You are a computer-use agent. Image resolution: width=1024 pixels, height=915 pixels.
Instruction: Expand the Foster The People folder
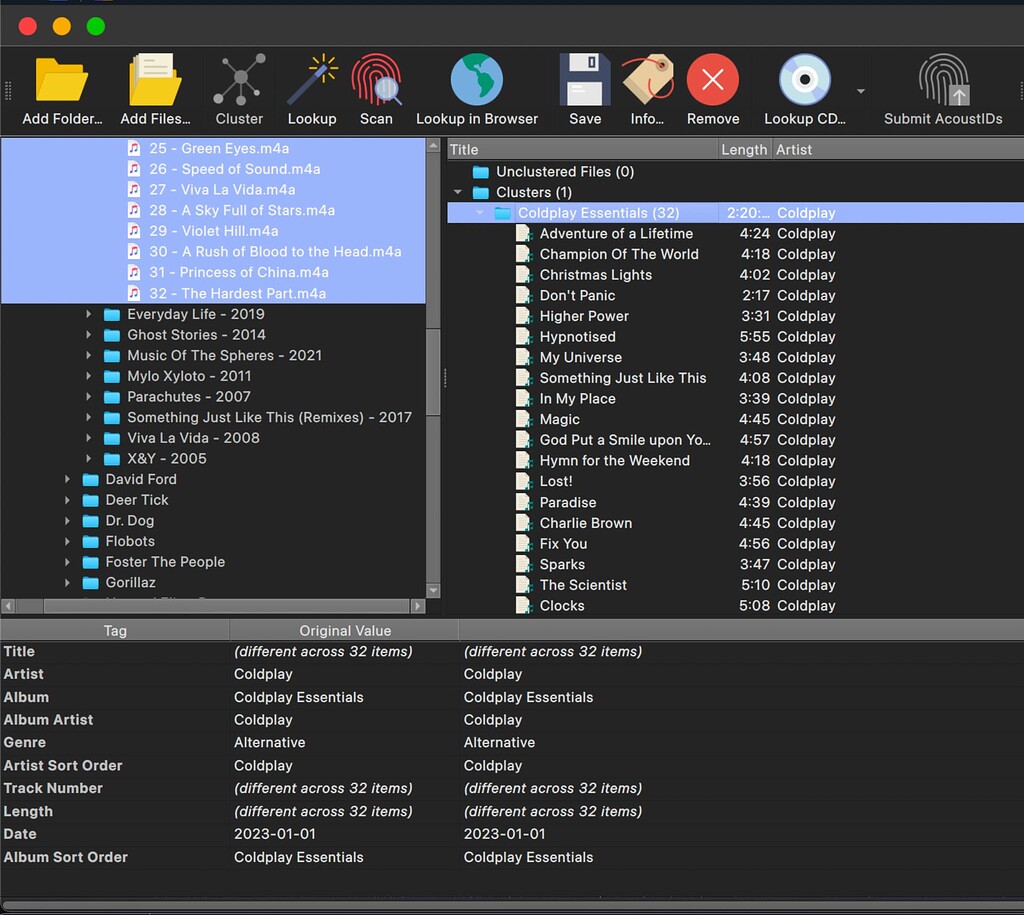point(67,562)
